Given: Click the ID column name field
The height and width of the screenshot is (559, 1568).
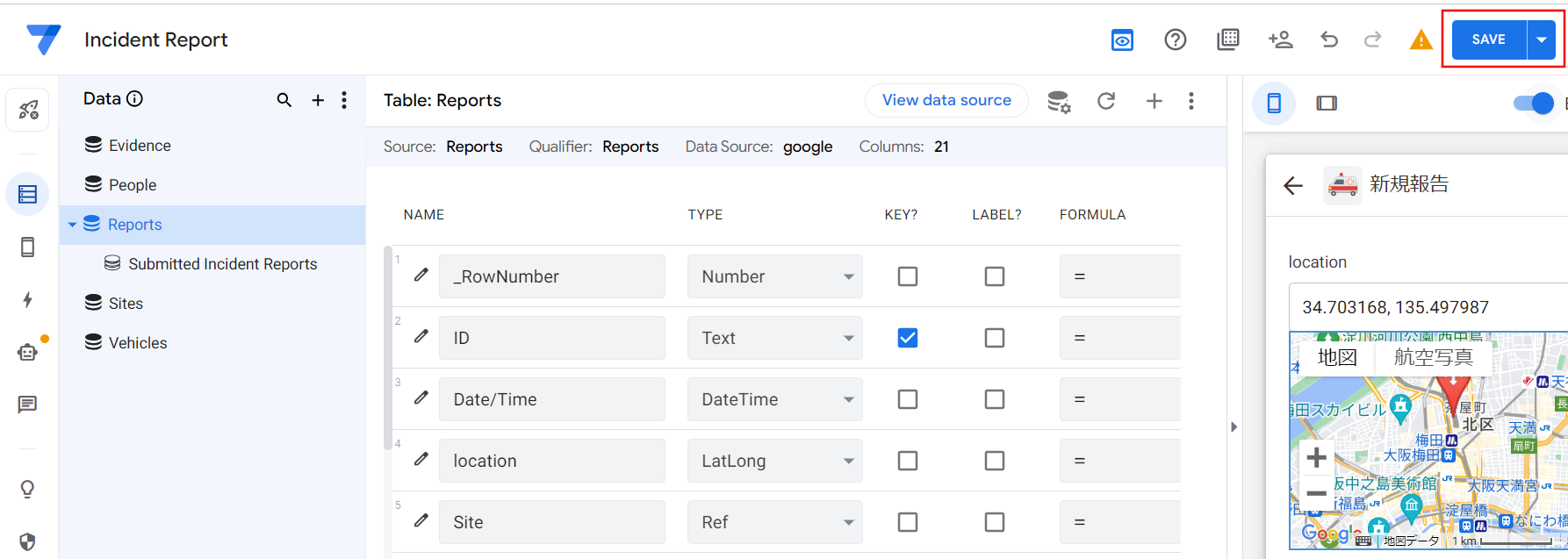Looking at the screenshot, I should (551, 338).
